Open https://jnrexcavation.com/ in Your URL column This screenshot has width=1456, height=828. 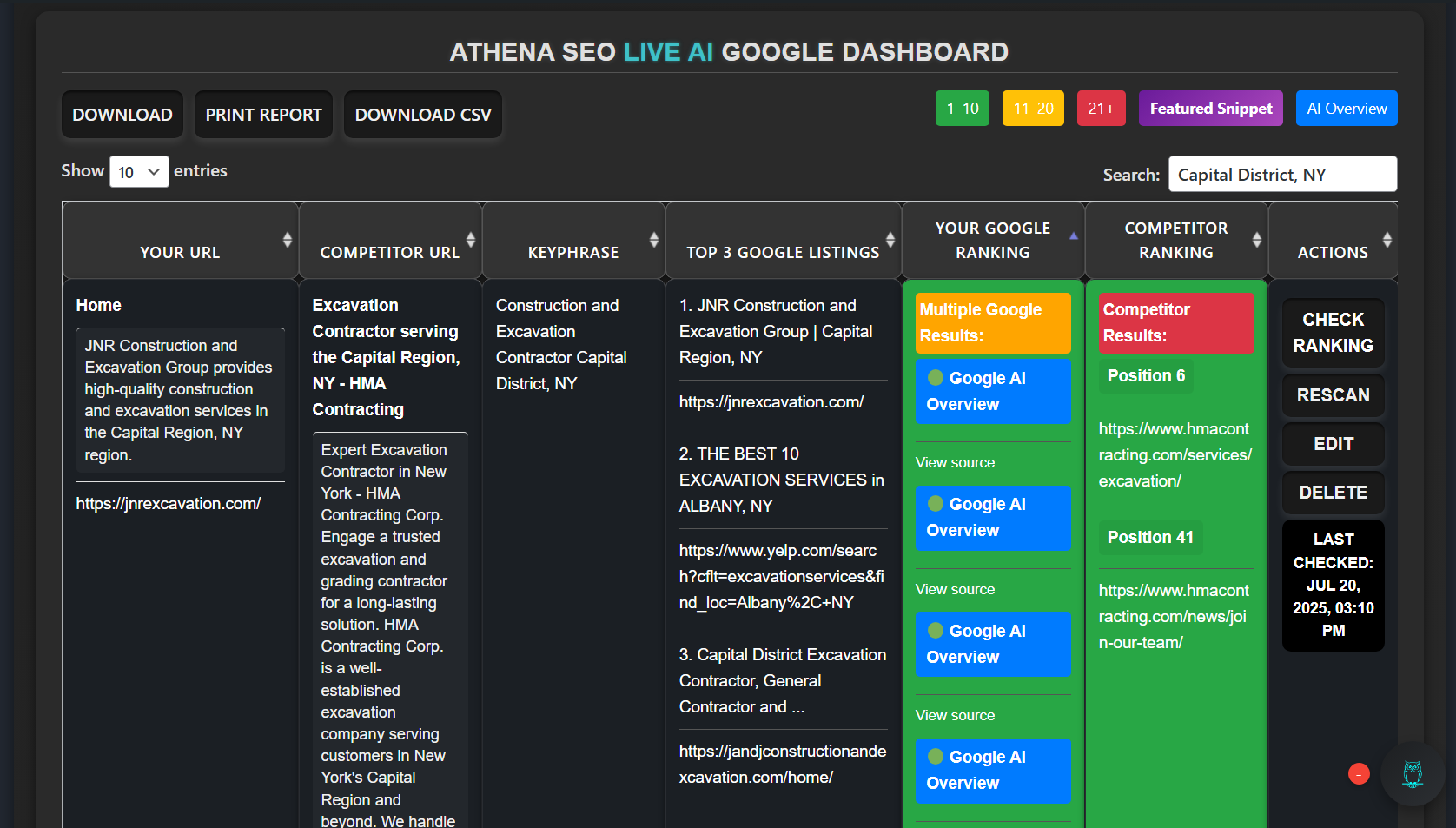(169, 504)
